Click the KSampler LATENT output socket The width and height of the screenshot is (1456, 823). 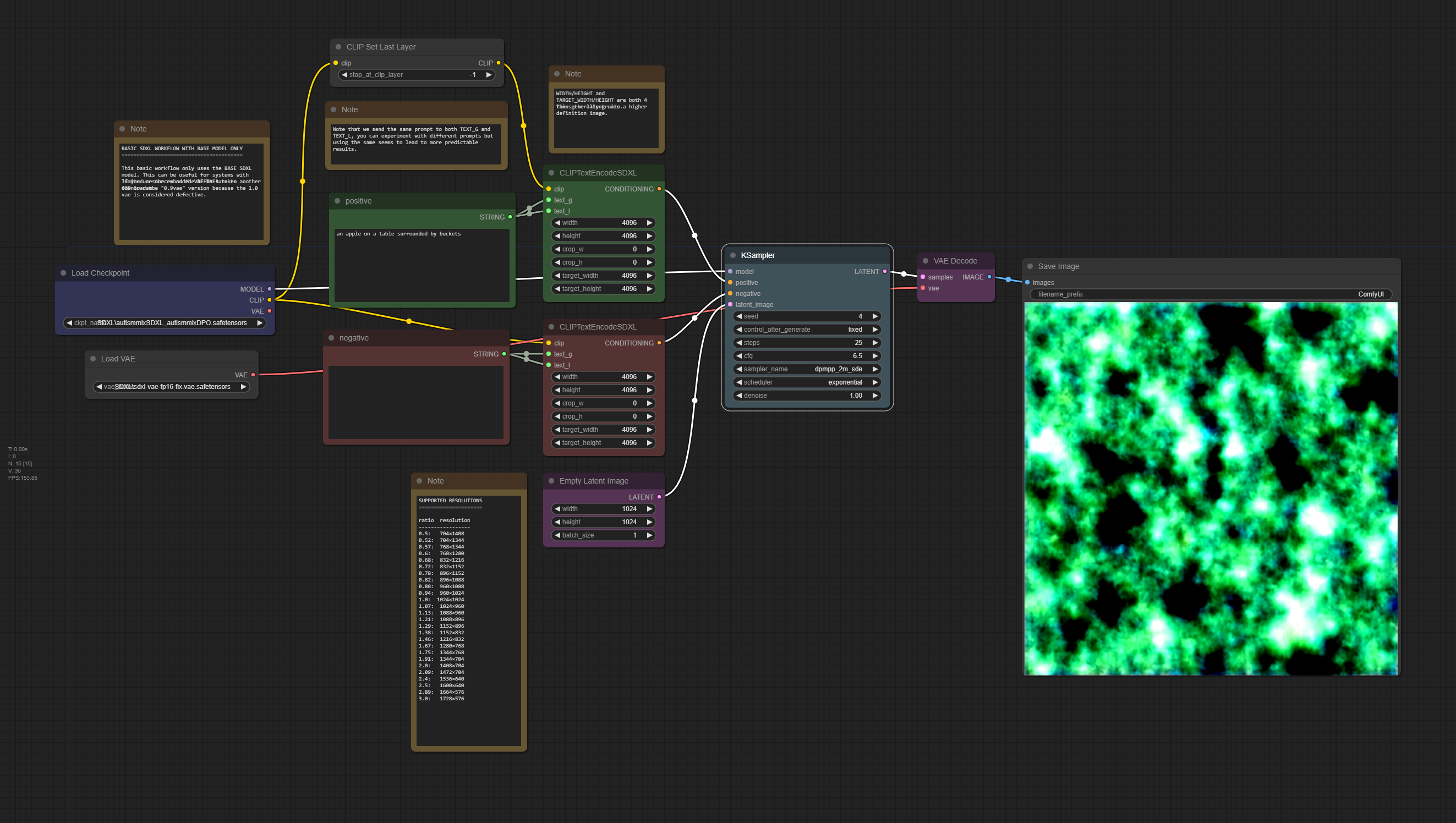click(x=885, y=272)
